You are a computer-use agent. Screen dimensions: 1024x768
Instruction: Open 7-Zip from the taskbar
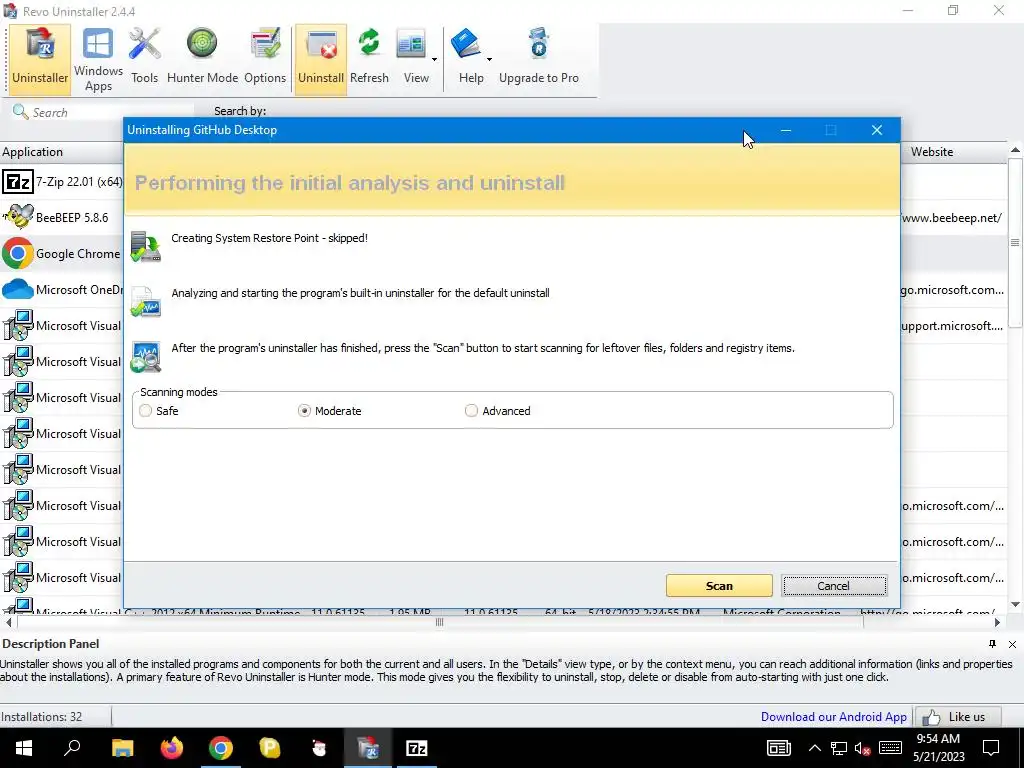(x=417, y=748)
